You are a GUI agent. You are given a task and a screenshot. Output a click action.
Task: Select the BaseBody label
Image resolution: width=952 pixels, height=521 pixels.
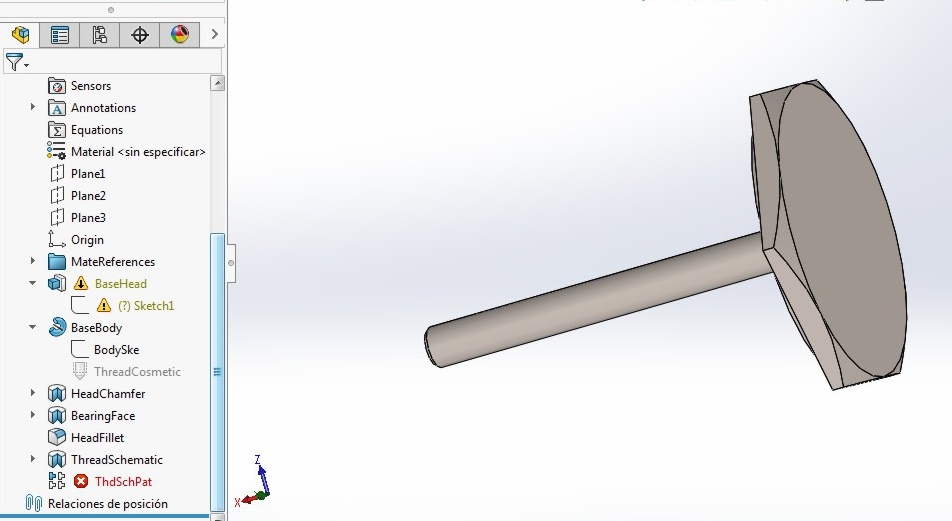click(x=96, y=328)
